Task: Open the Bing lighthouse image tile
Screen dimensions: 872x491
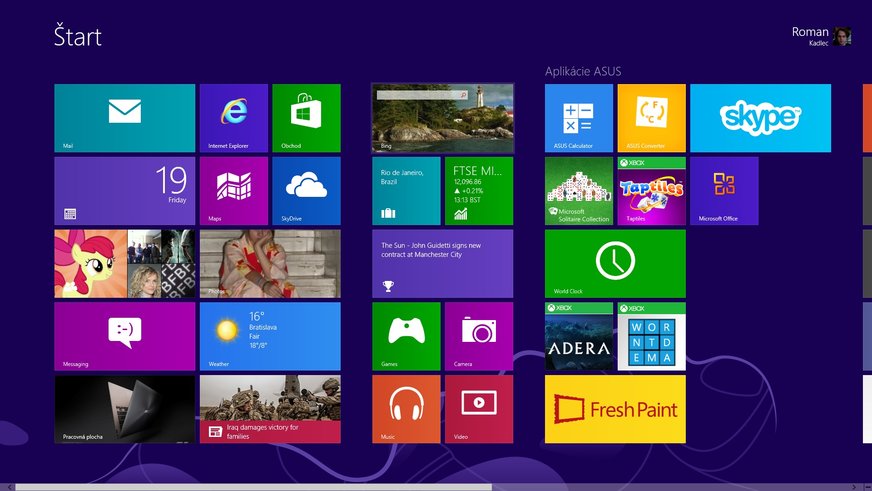Action: click(442, 117)
